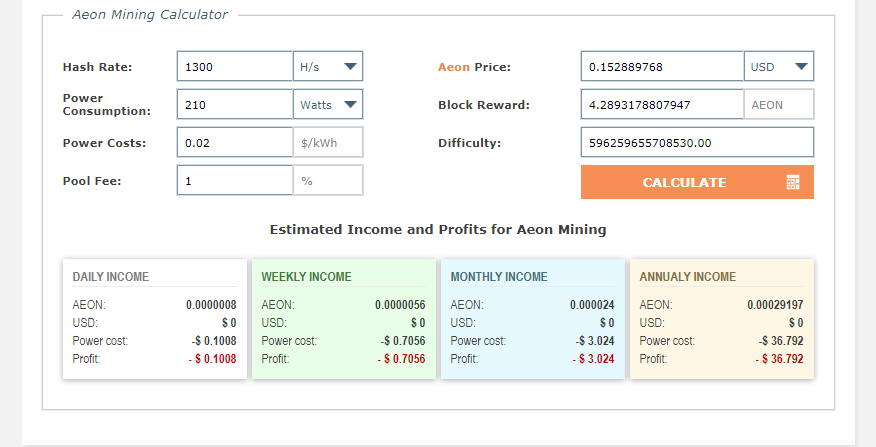Screen dimensions: 876x447
Task: Click the Hash Rate label
Action: 97,67
